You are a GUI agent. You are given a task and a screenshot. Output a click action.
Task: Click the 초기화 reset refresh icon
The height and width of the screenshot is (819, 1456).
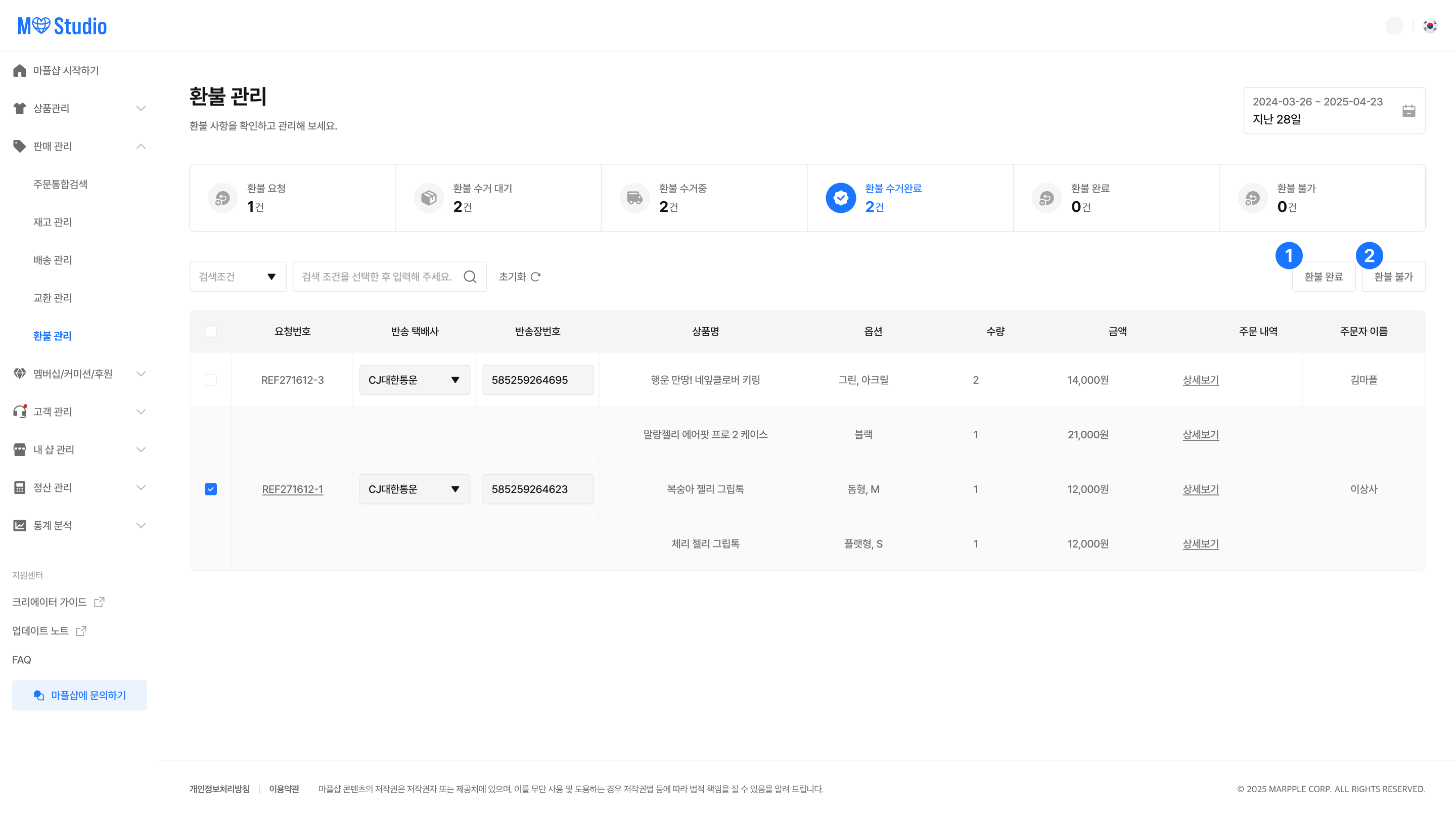[x=536, y=277]
